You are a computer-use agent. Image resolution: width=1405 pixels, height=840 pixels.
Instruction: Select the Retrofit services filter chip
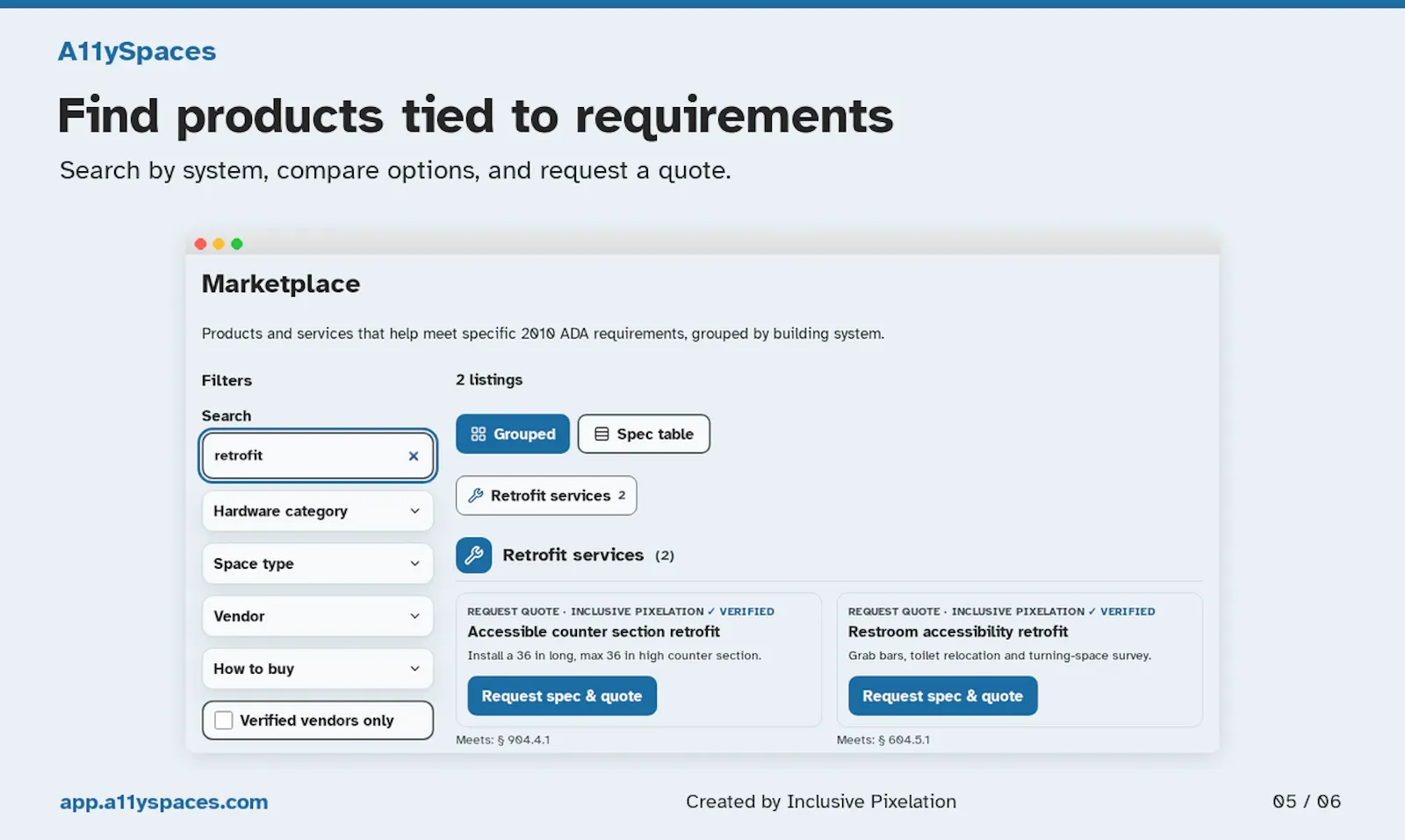(546, 495)
